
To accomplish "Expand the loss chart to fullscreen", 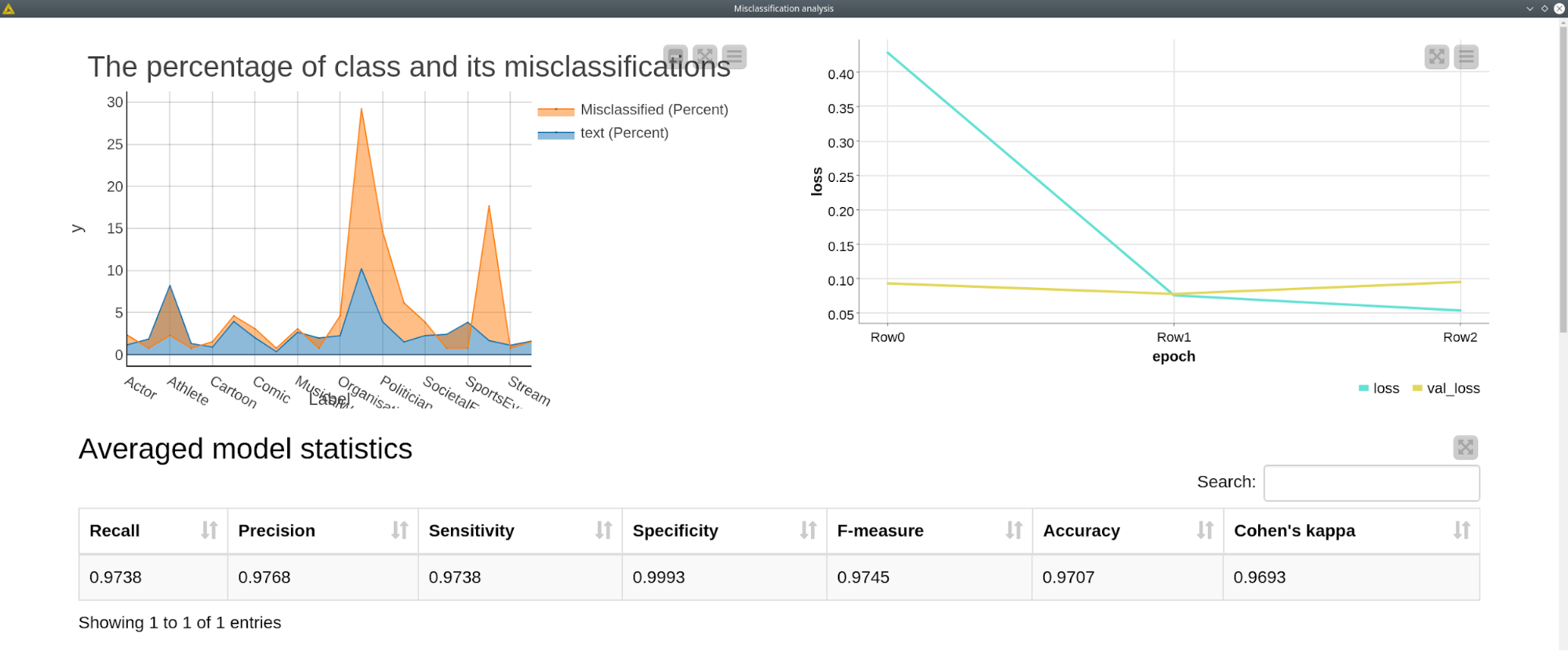I will click(1436, 56).
